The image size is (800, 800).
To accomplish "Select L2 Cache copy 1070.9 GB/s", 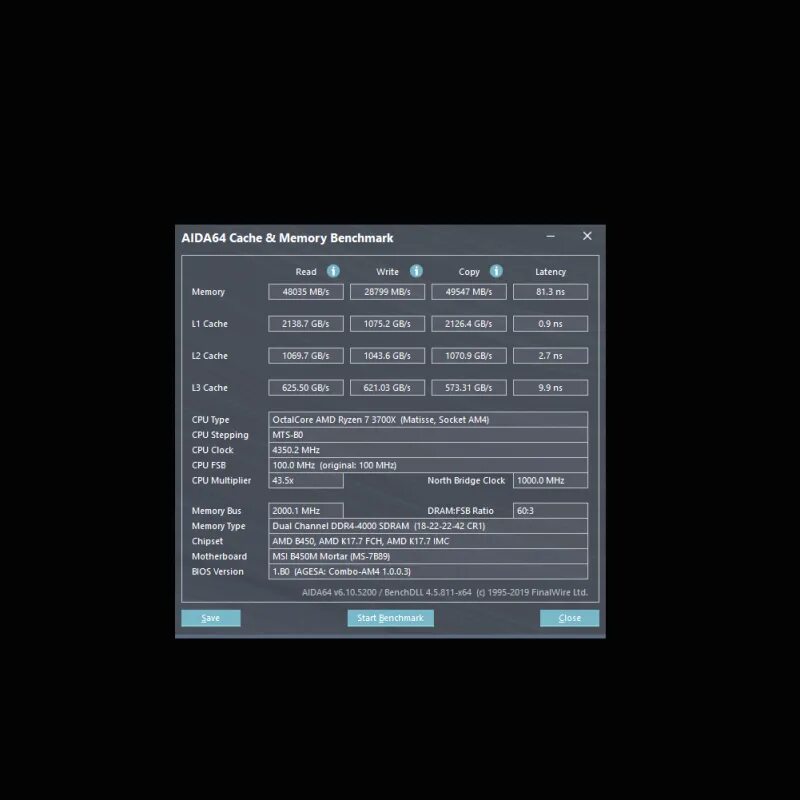I will coord(469,356).
